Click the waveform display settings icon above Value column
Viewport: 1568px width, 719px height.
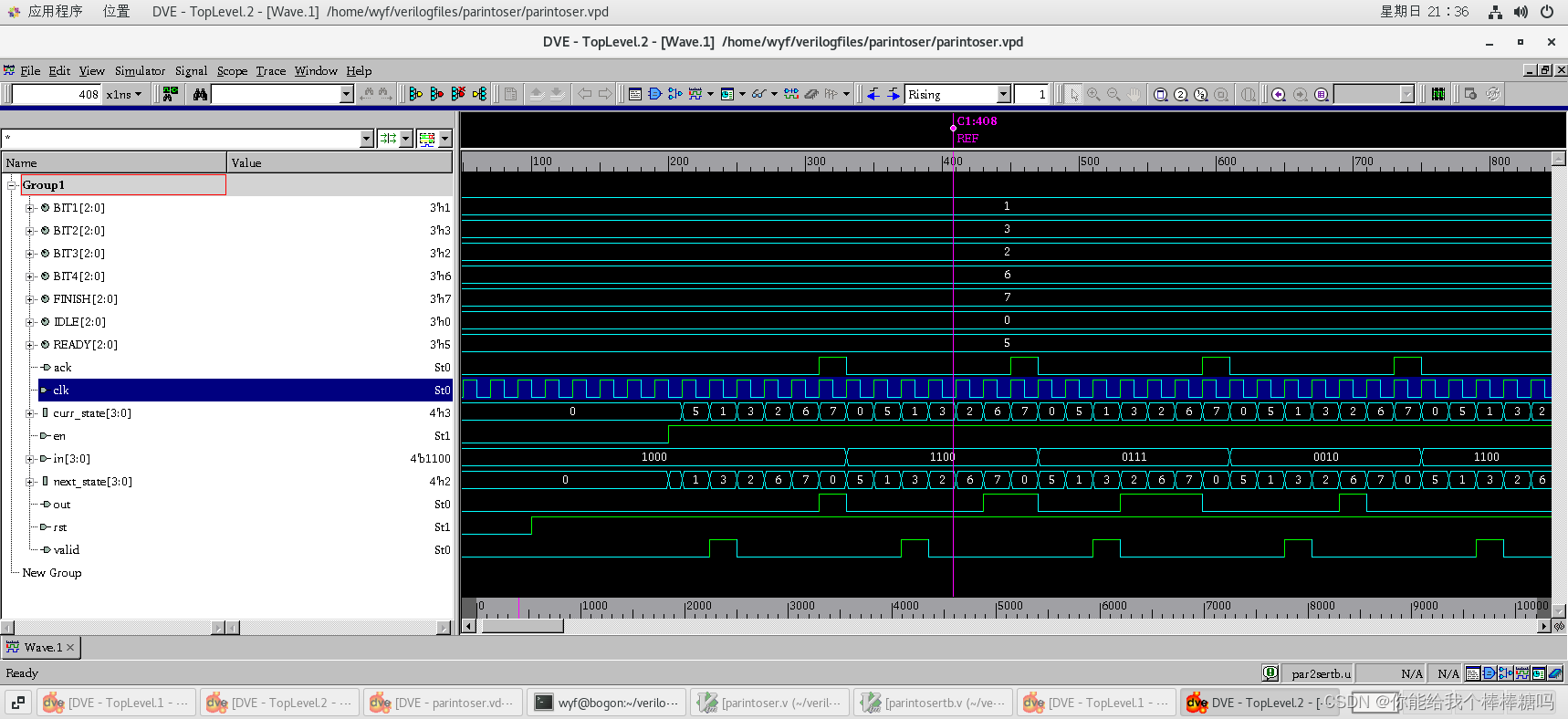pos(427,139)
